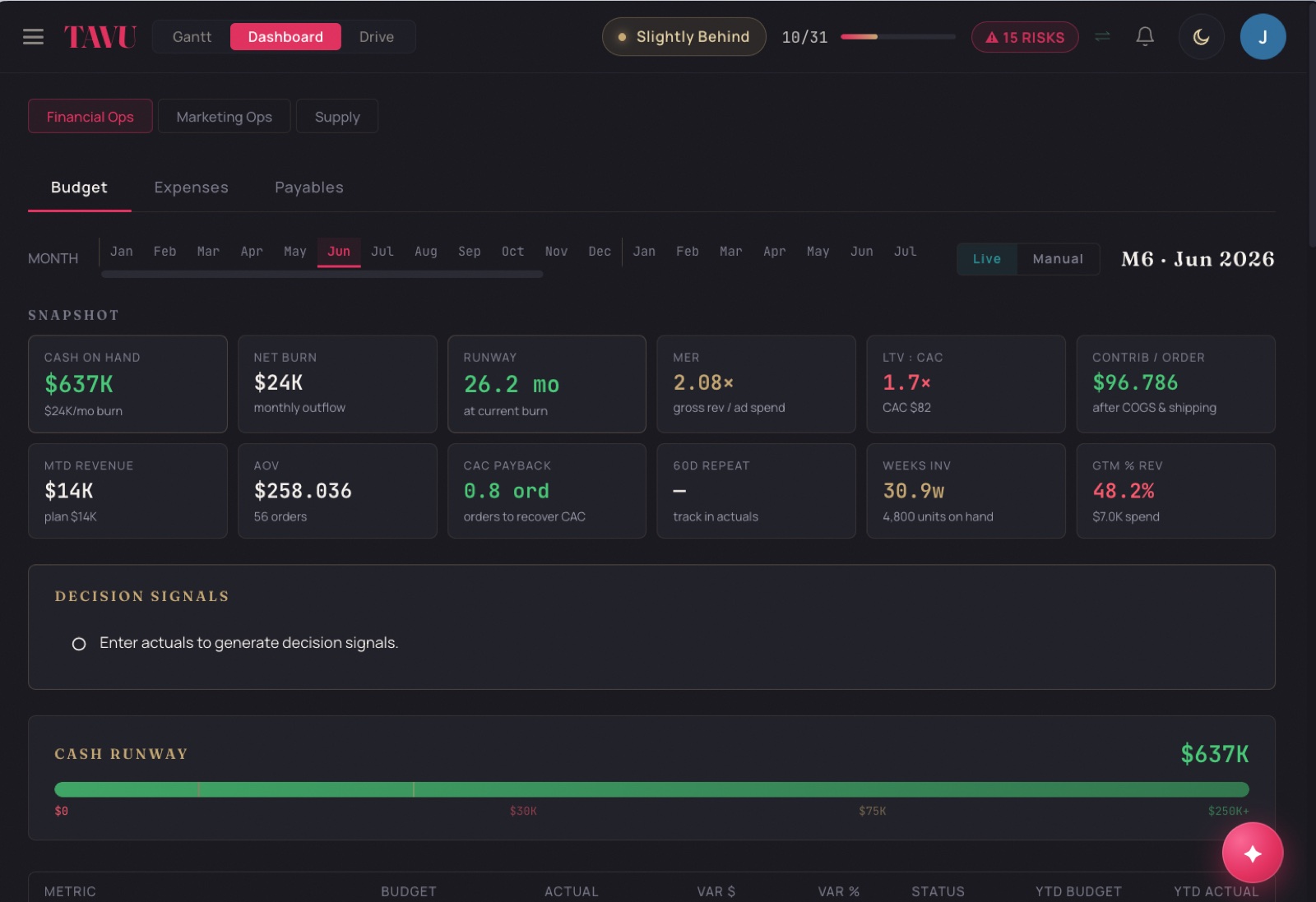The width and height of the screenshot is (1316, 902).
Task: Open the Runway 26.2 mo card
Action: tap(547, 384)
